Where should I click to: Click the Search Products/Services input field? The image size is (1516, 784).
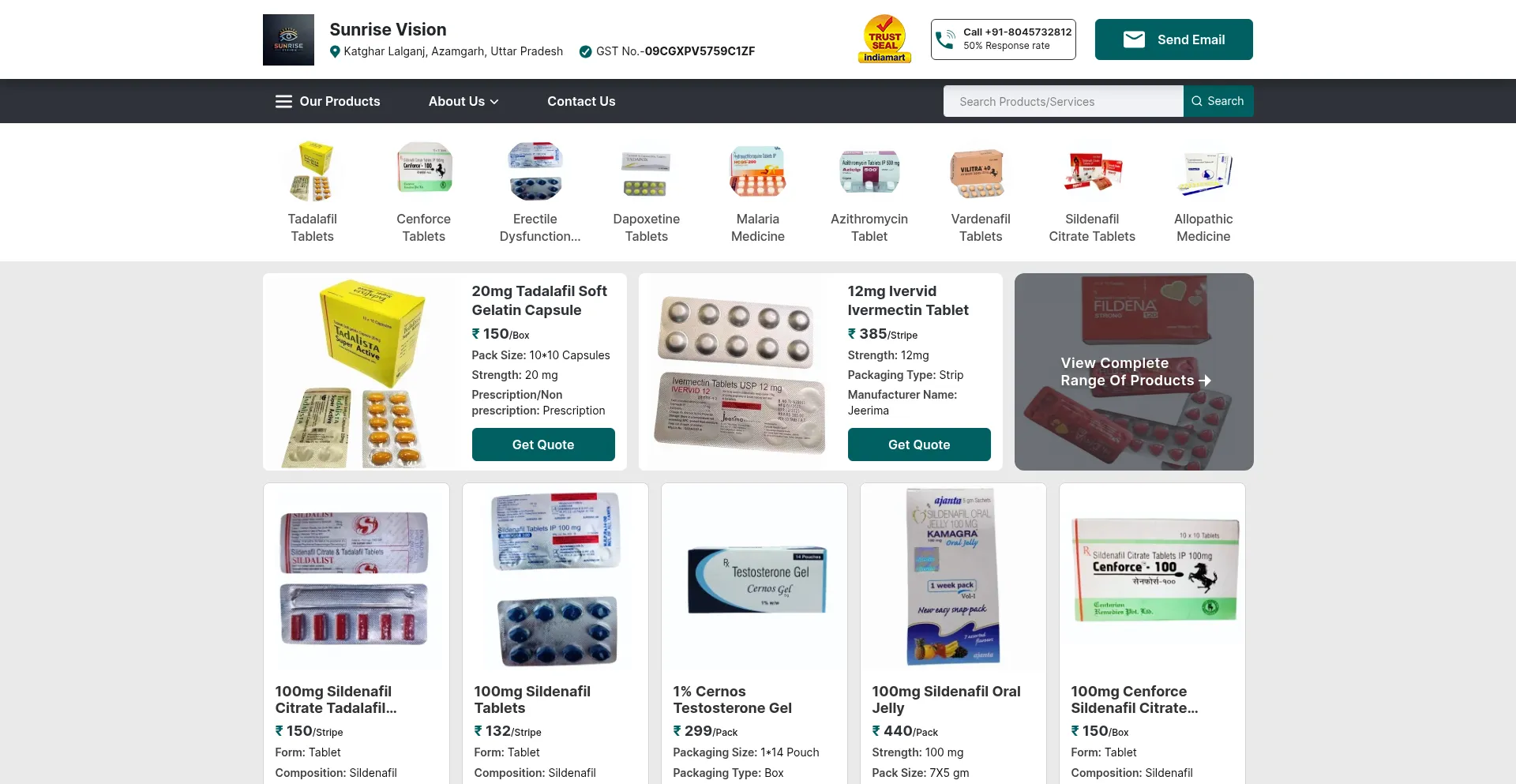[1063, 101]
